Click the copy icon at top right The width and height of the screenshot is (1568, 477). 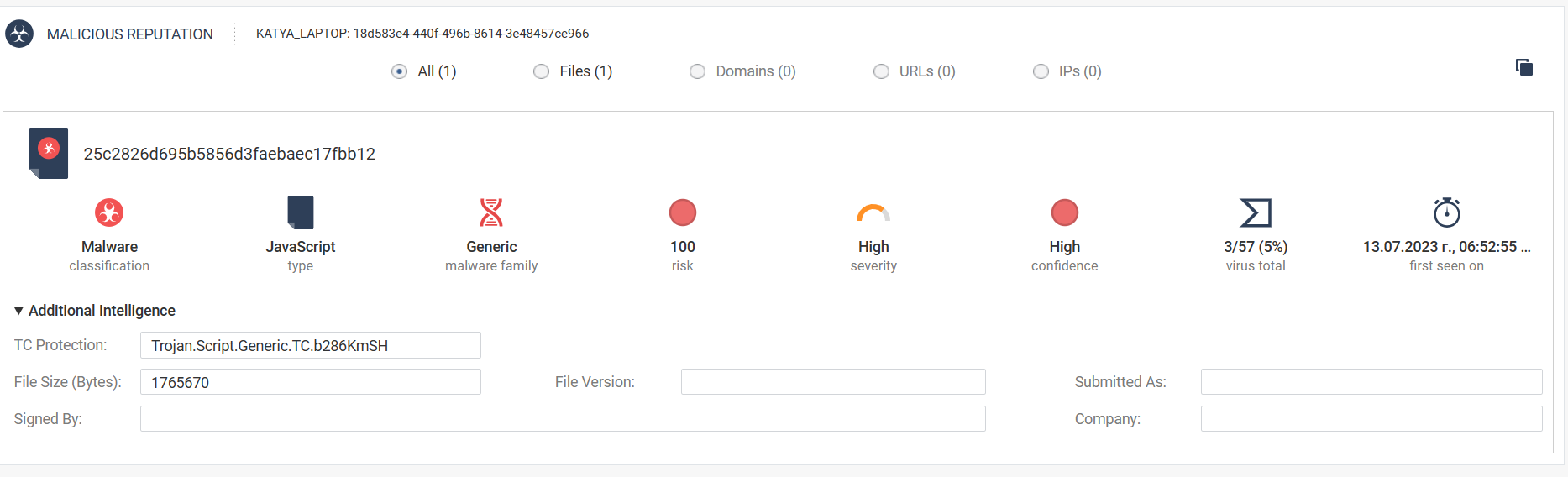1523,67
